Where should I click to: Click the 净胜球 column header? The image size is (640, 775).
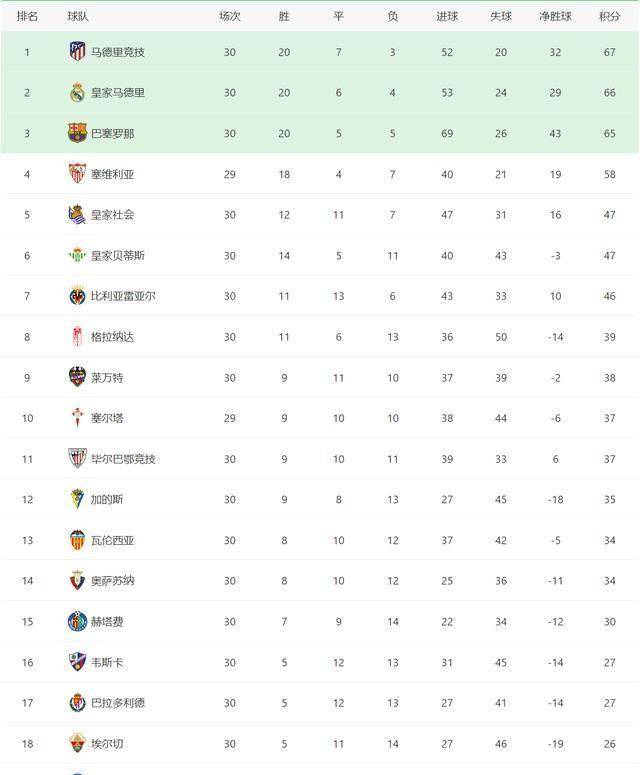[555, 17]
